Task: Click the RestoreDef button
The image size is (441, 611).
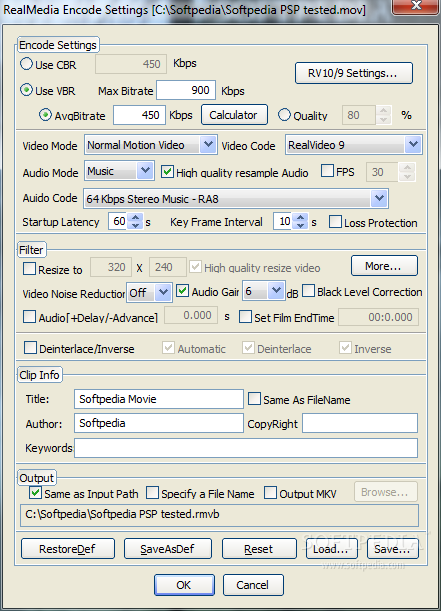Action: click(x=68, y=549)
